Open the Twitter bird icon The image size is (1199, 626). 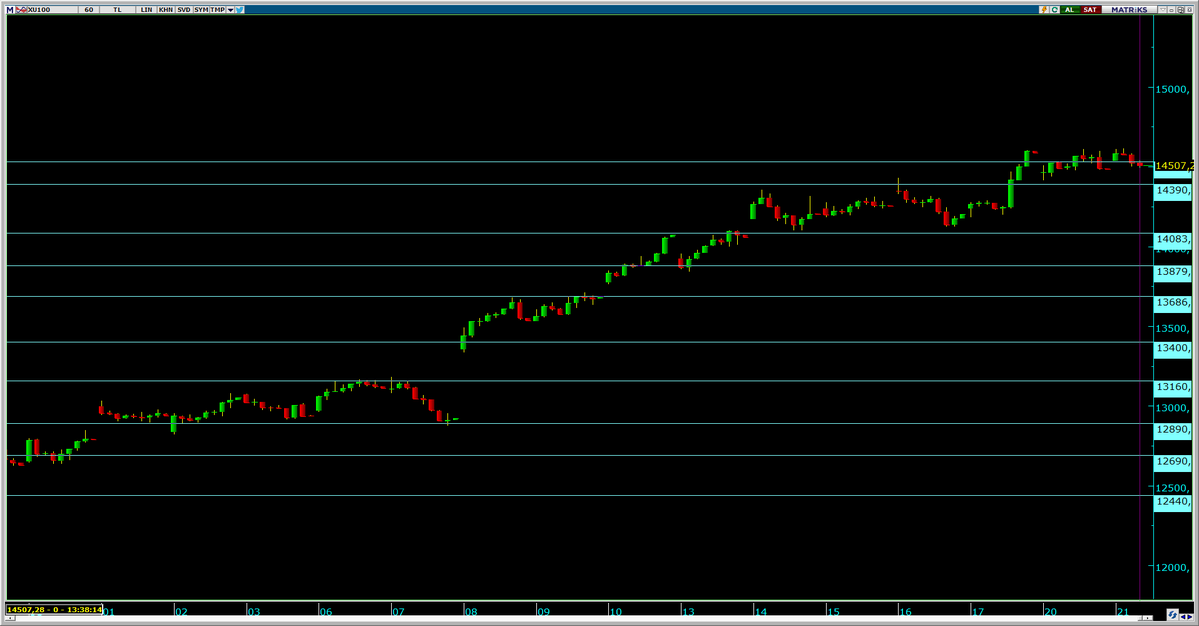click(240, 10)
